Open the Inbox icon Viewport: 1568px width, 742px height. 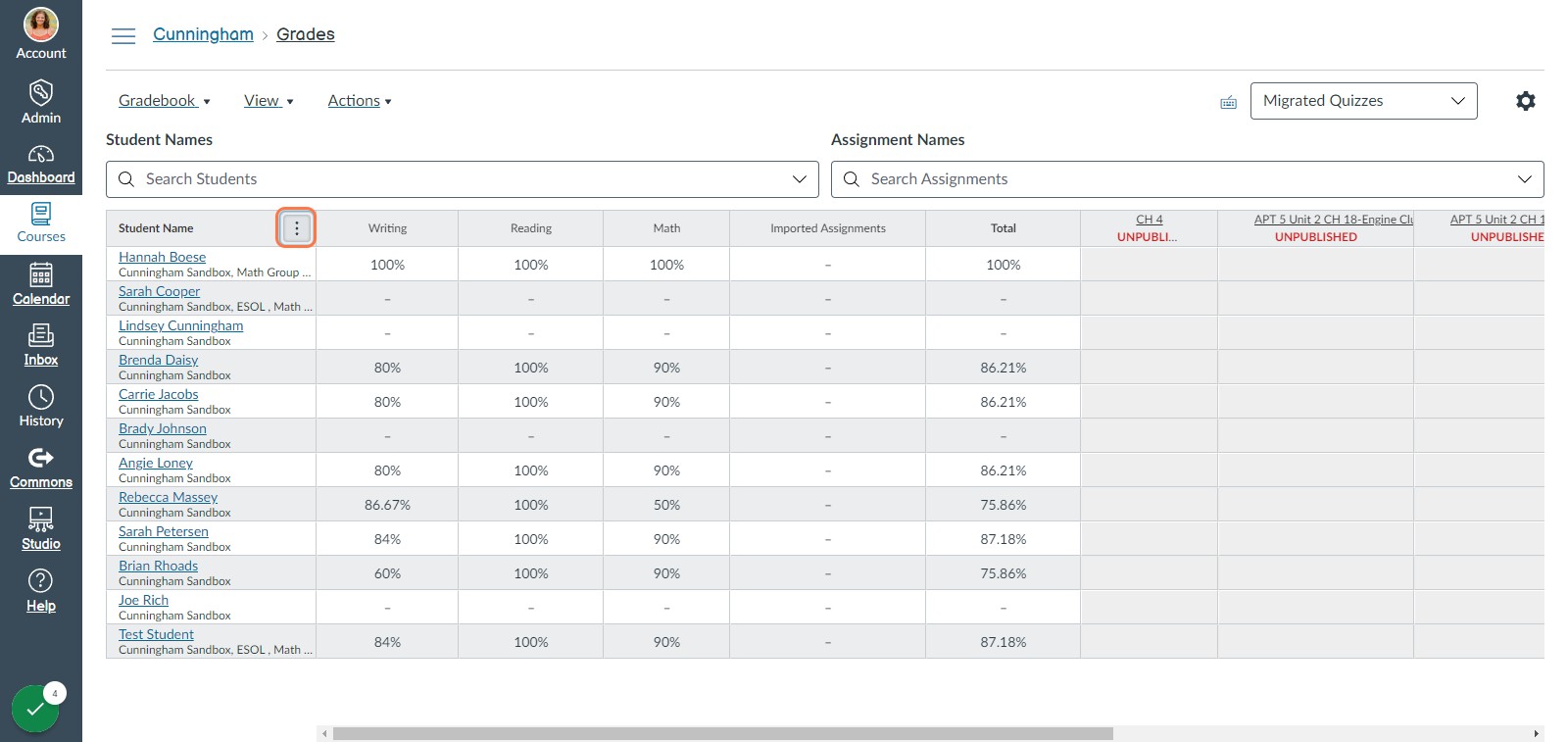(x=41, y=336)
